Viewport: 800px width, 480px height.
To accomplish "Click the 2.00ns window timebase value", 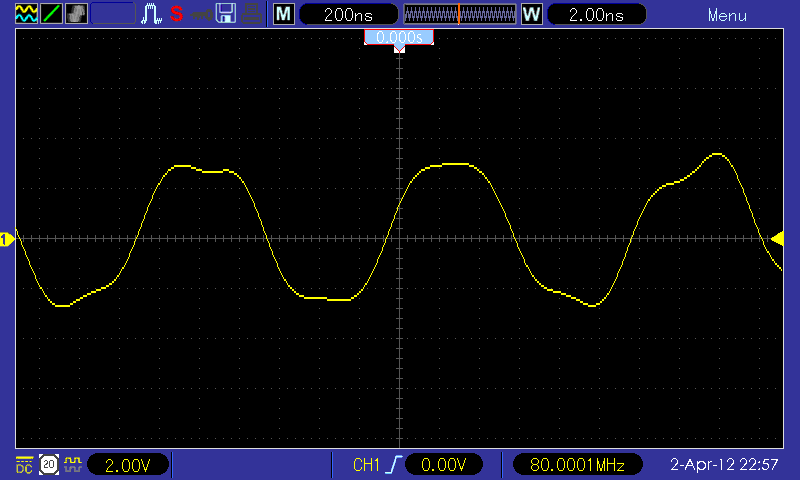I will (x=596, y=14).
